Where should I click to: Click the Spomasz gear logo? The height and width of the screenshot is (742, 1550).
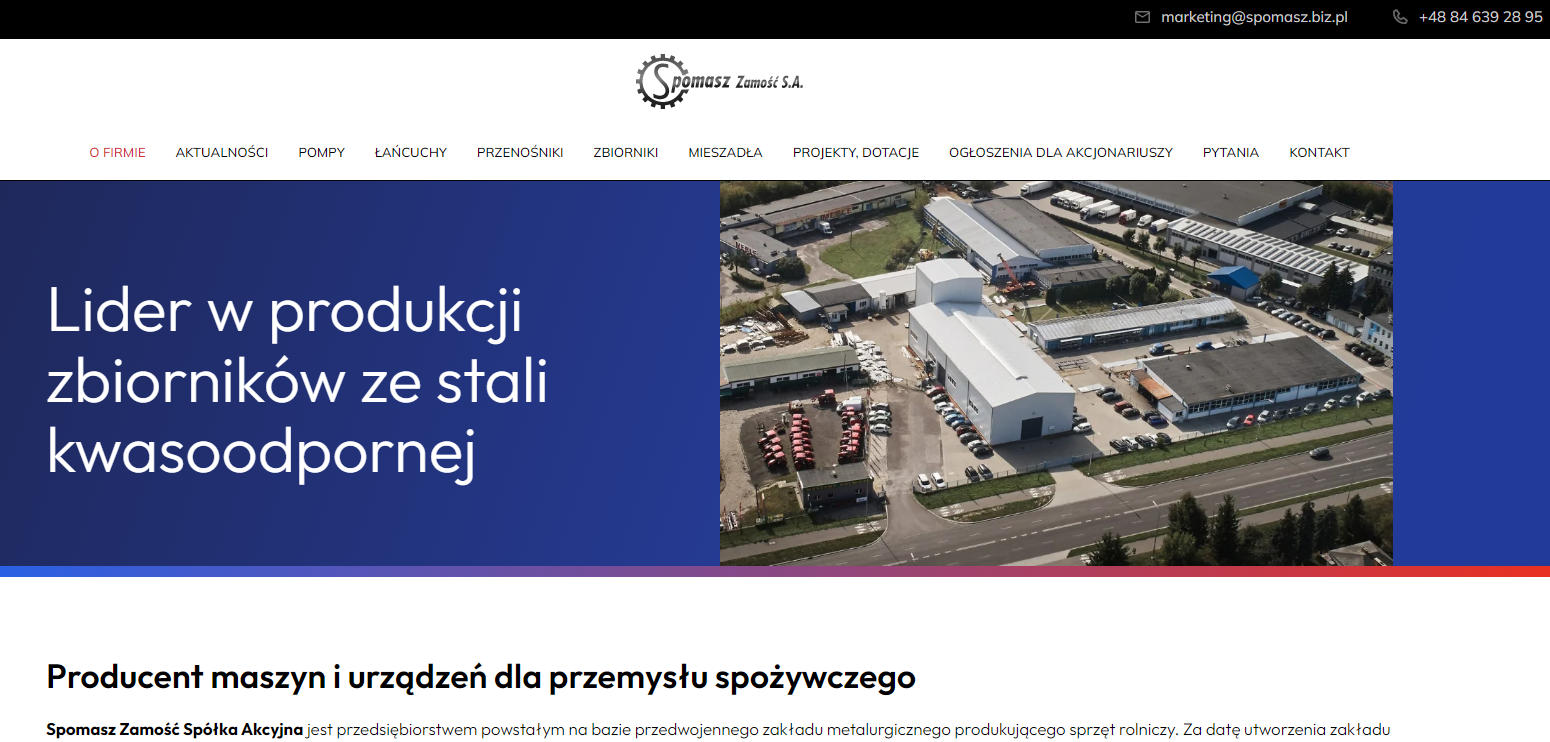pyautogui.click(x=719, y=82)
